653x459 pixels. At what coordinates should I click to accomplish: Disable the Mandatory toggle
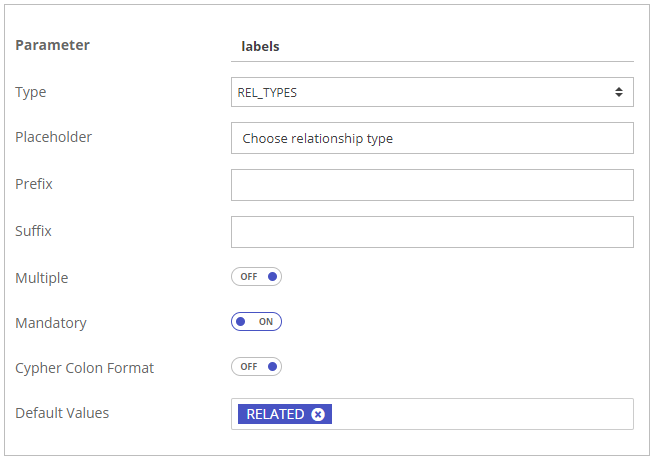pyautogui.click(x=256, y=322)
